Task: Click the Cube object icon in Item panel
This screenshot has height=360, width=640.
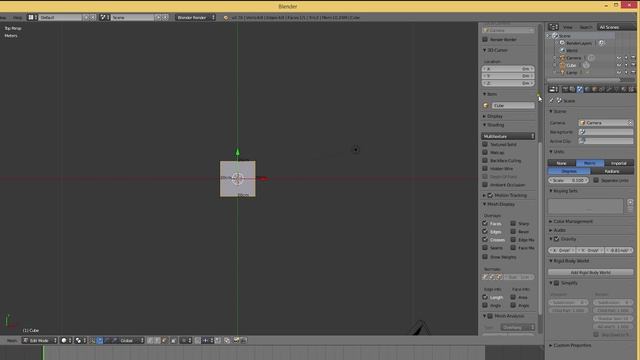Action: coord(486,106)
